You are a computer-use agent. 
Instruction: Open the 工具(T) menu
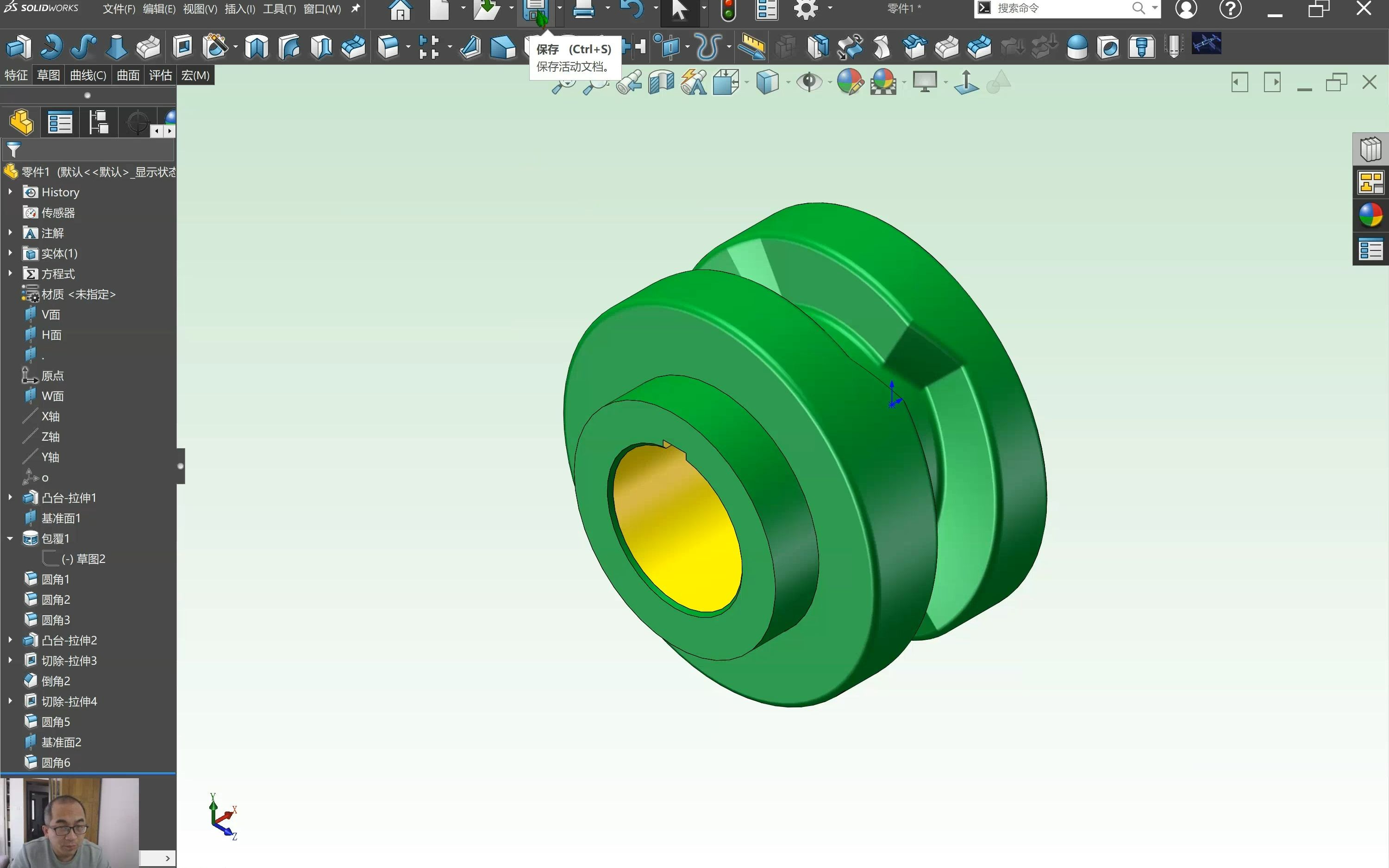280,9
